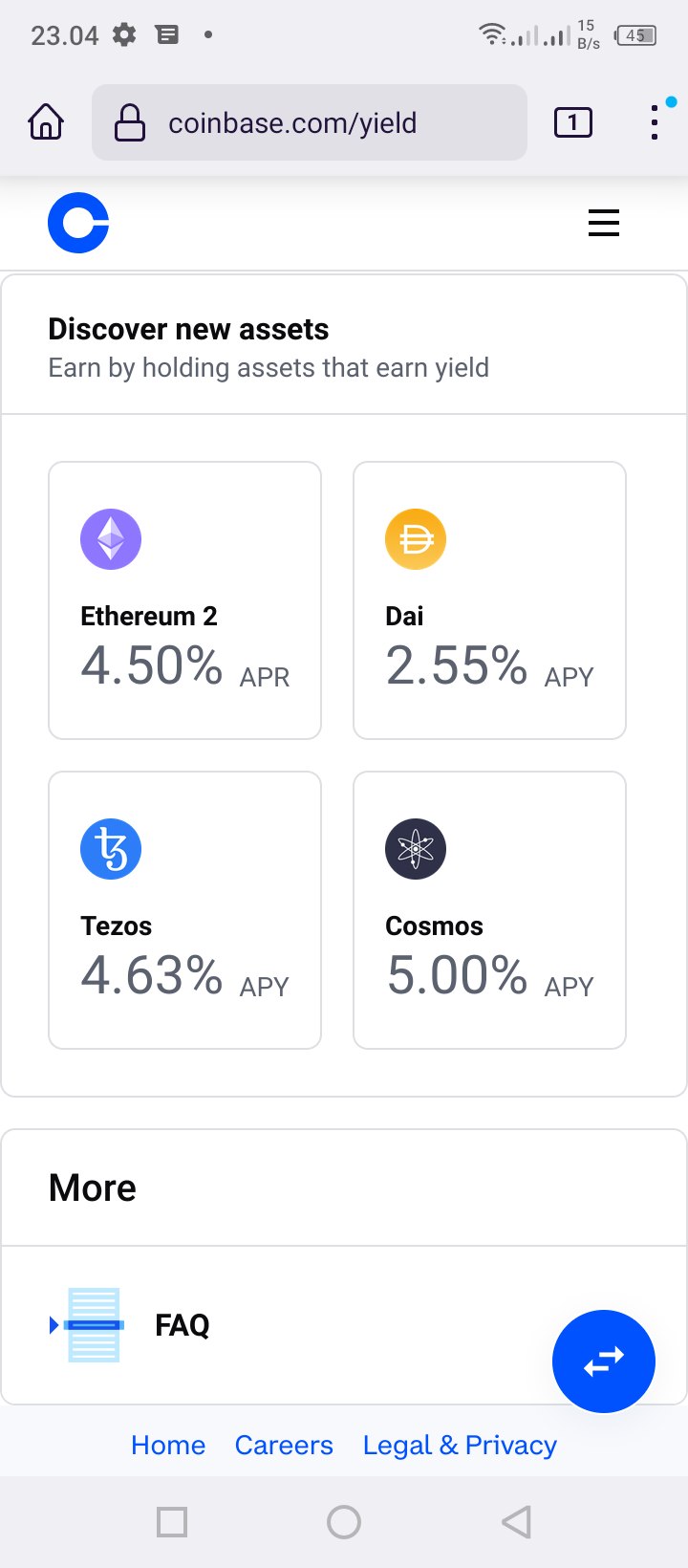Select the Dai orange coin icon
Viewport: 688px width, 1568px height.
(416, 539)
